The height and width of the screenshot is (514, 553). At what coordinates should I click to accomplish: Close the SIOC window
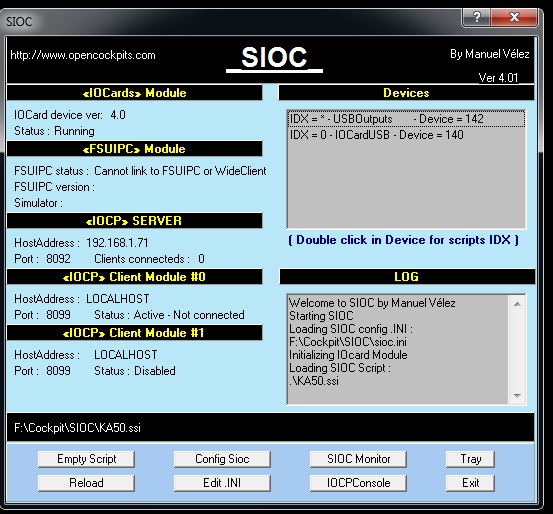coord(514,17)
